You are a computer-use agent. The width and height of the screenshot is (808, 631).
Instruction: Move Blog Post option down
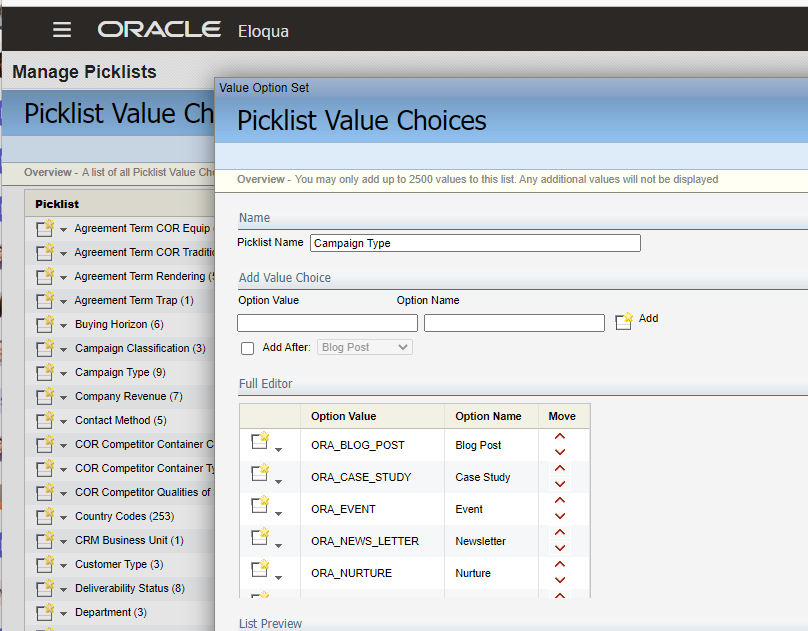tap(560, 452)
